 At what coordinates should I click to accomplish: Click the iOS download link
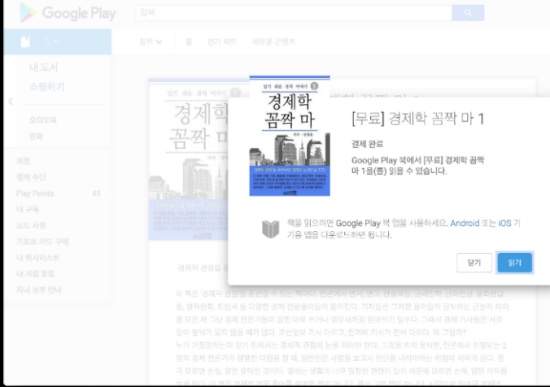505,223
